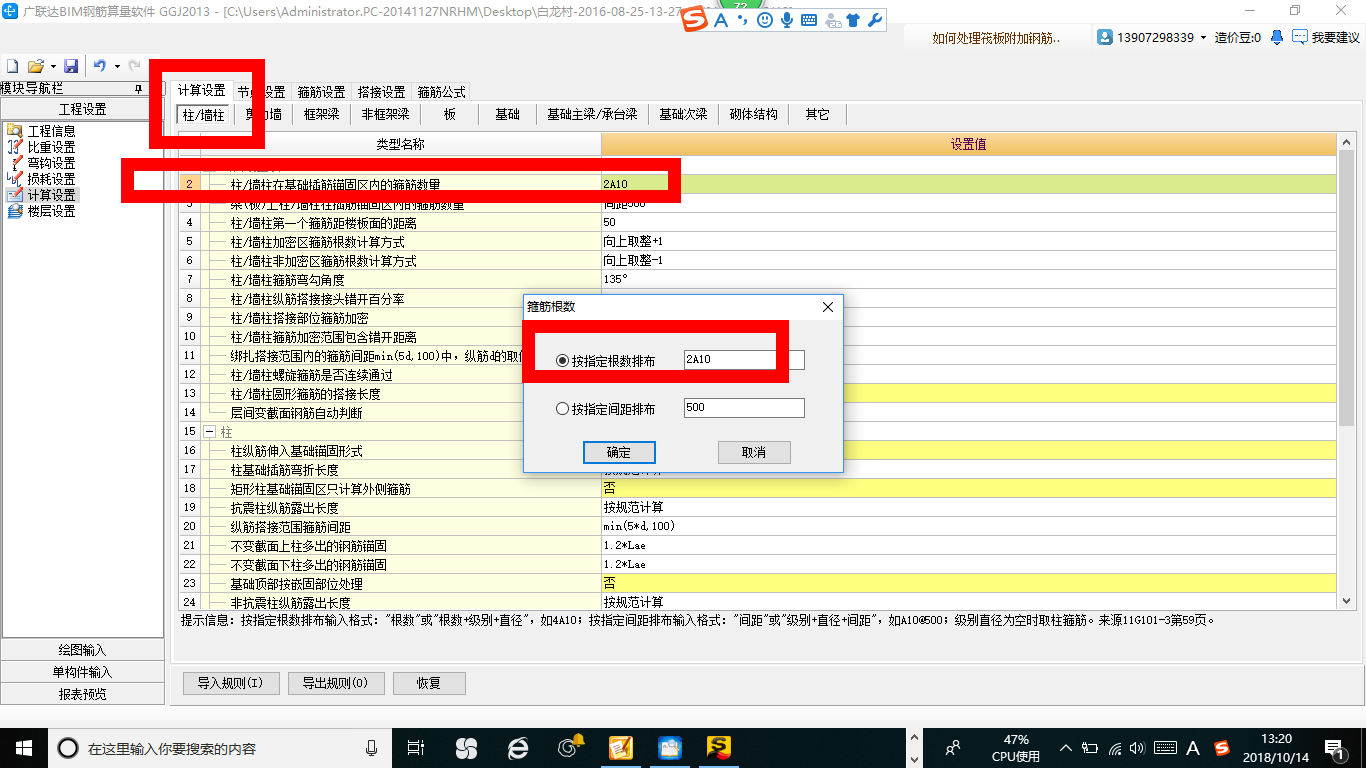Select 柱/墙柱 sub-tab
The image size is (1366, 768).
203,115
